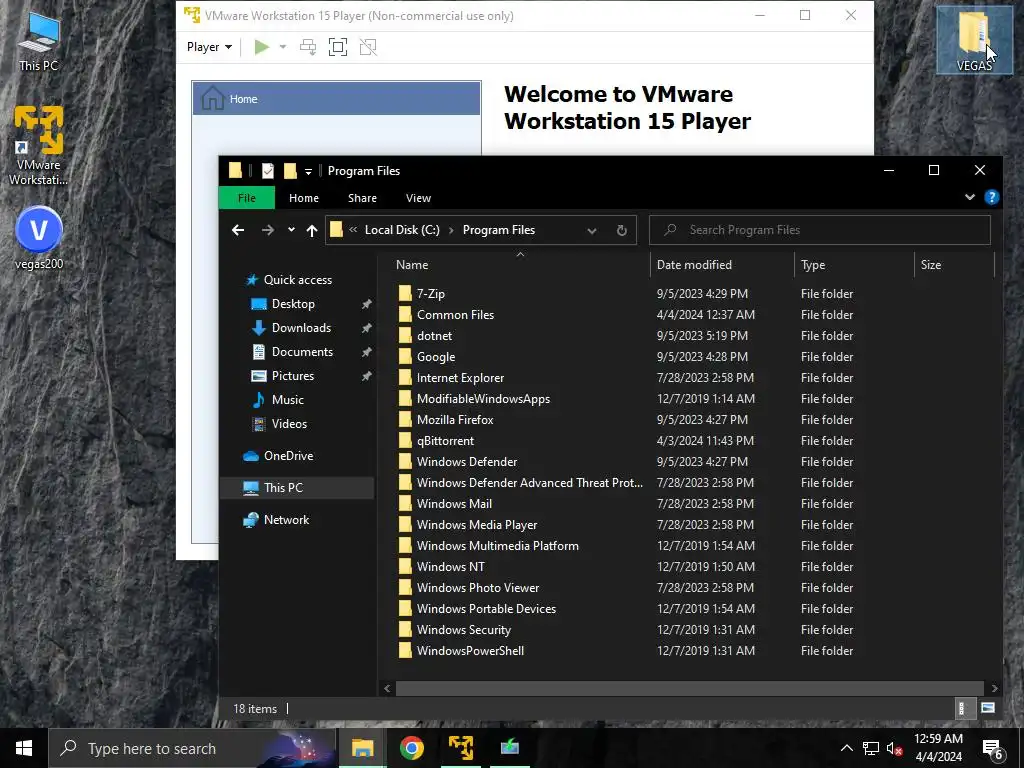The height and width of the screenshot is (768, 1024).
Task: Switch to large thumbnails view icon
Action: [988, 708]
